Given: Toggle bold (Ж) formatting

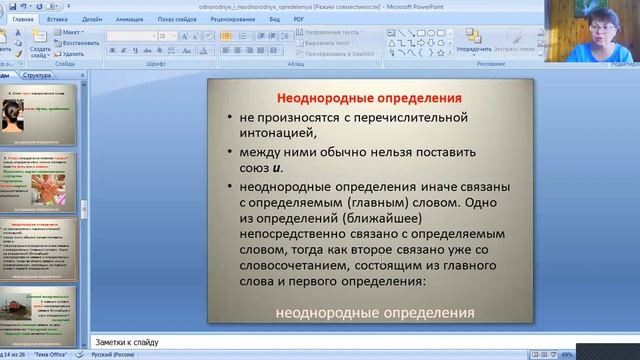Looking at the screenshot, I should (112, 51).
